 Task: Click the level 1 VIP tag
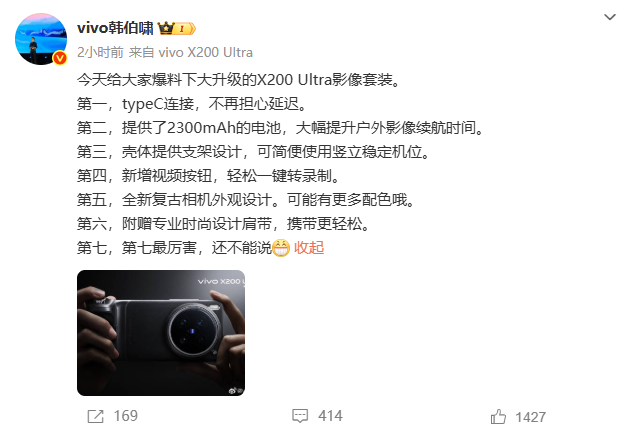185,29
